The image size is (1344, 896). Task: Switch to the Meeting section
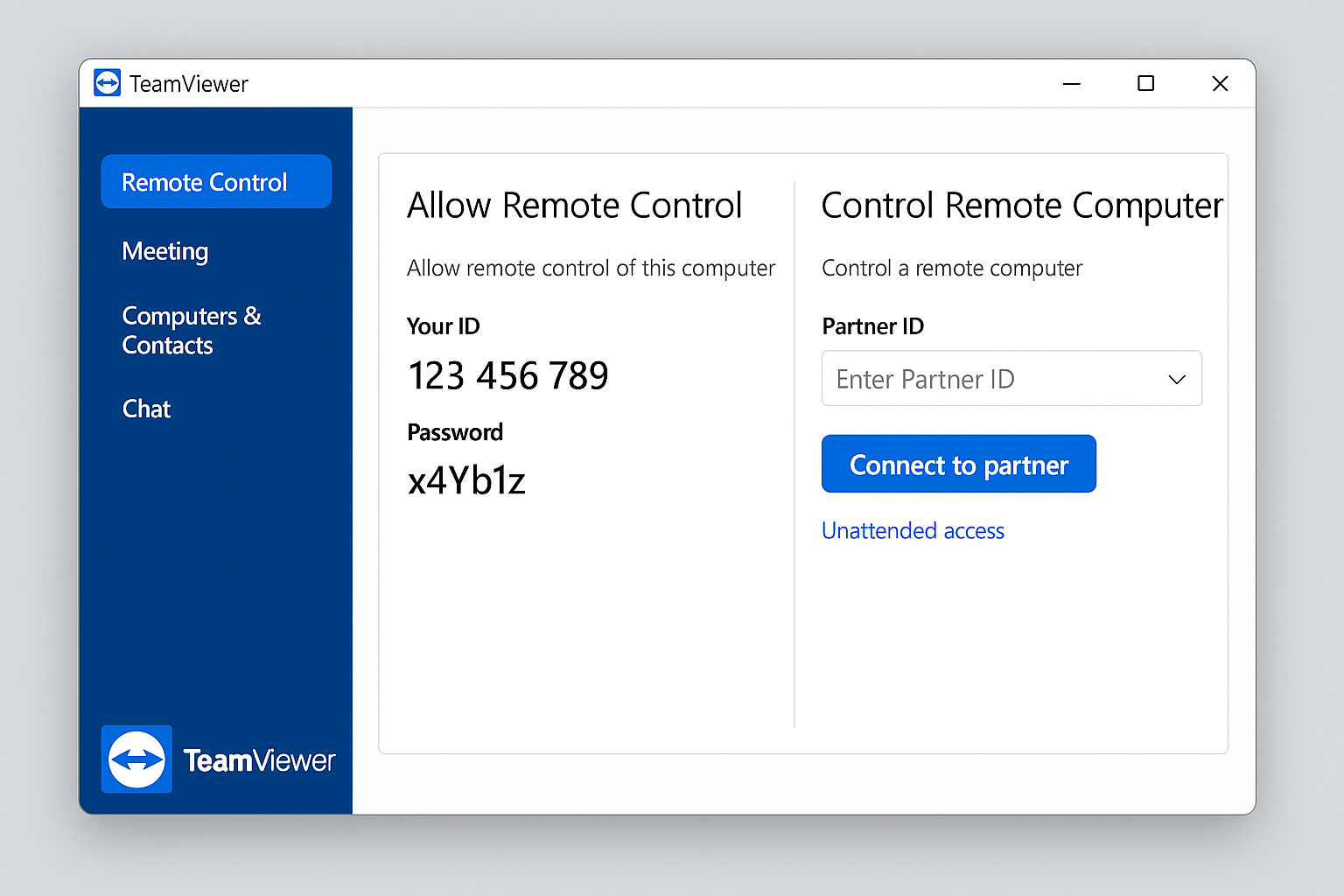pos(165,251)
